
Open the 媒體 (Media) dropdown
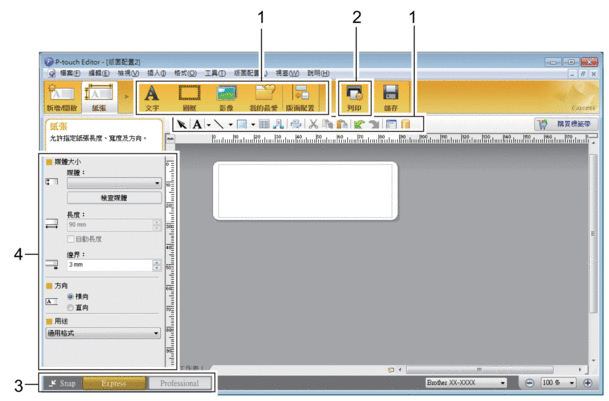tap(114, 183)
